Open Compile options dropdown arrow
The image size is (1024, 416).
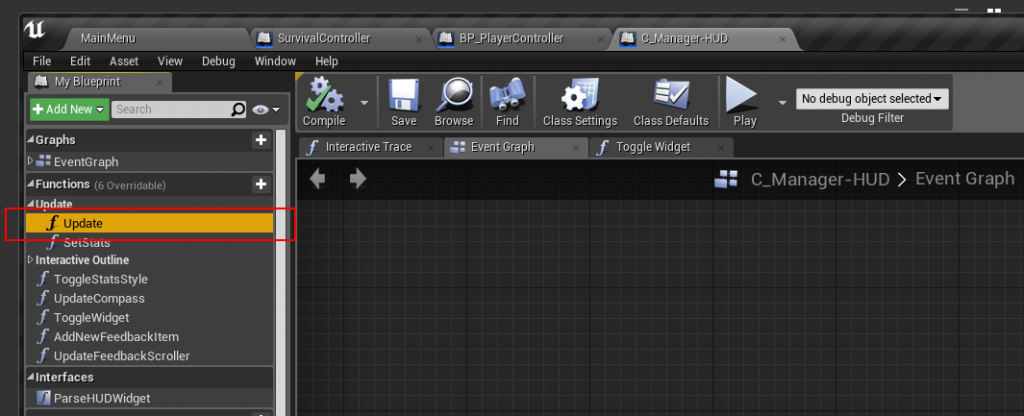point(364,102)
